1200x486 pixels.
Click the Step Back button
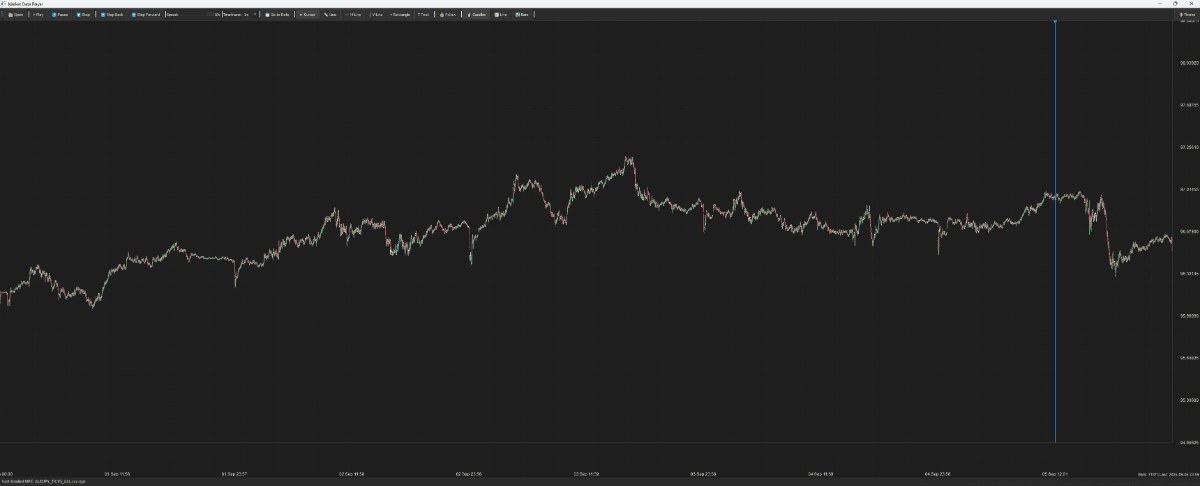pyautogui.click(x=112, y=15)
